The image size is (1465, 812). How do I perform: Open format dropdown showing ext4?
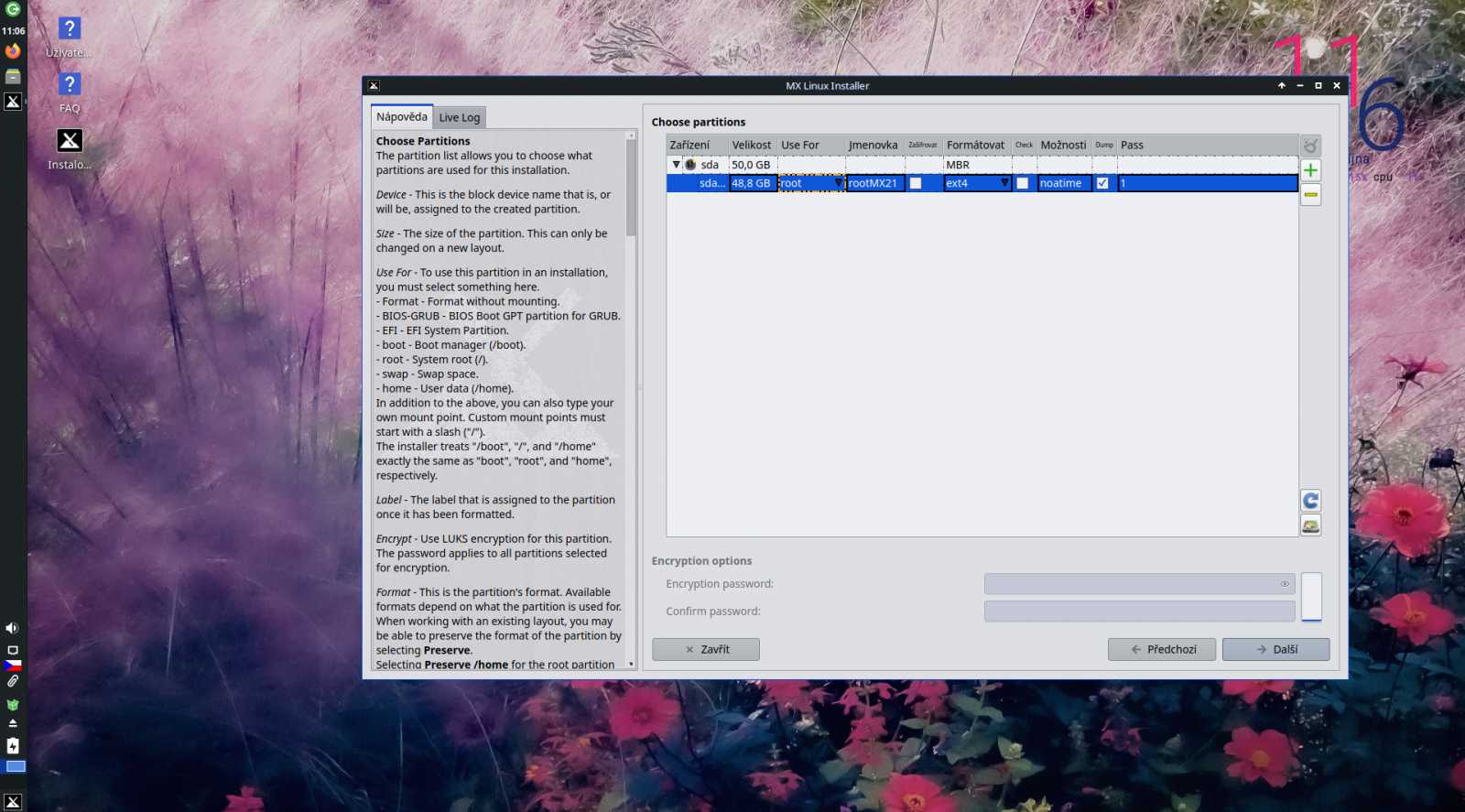pos(977,183)
